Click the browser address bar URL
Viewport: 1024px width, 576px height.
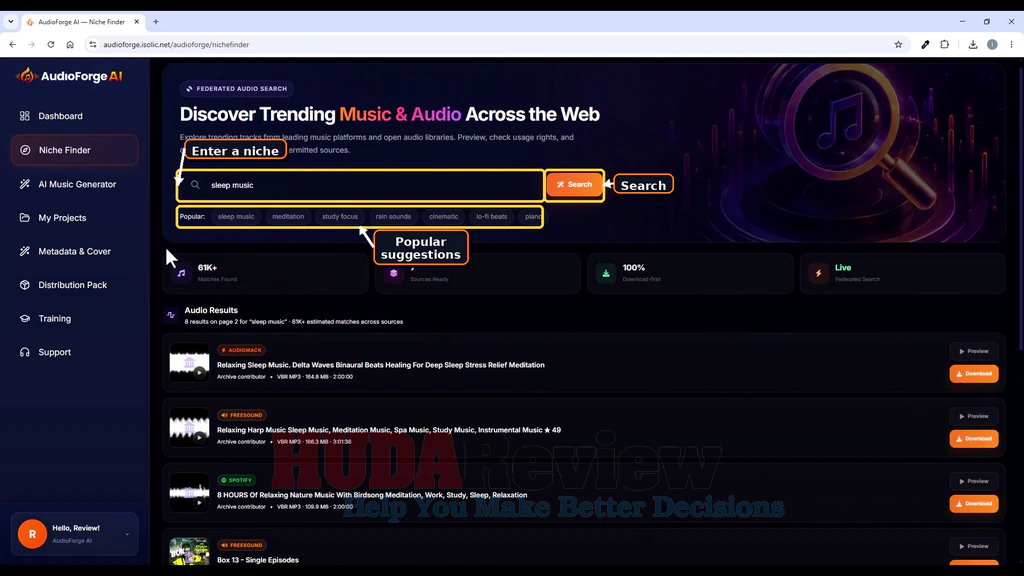click(x=176, y=44)
